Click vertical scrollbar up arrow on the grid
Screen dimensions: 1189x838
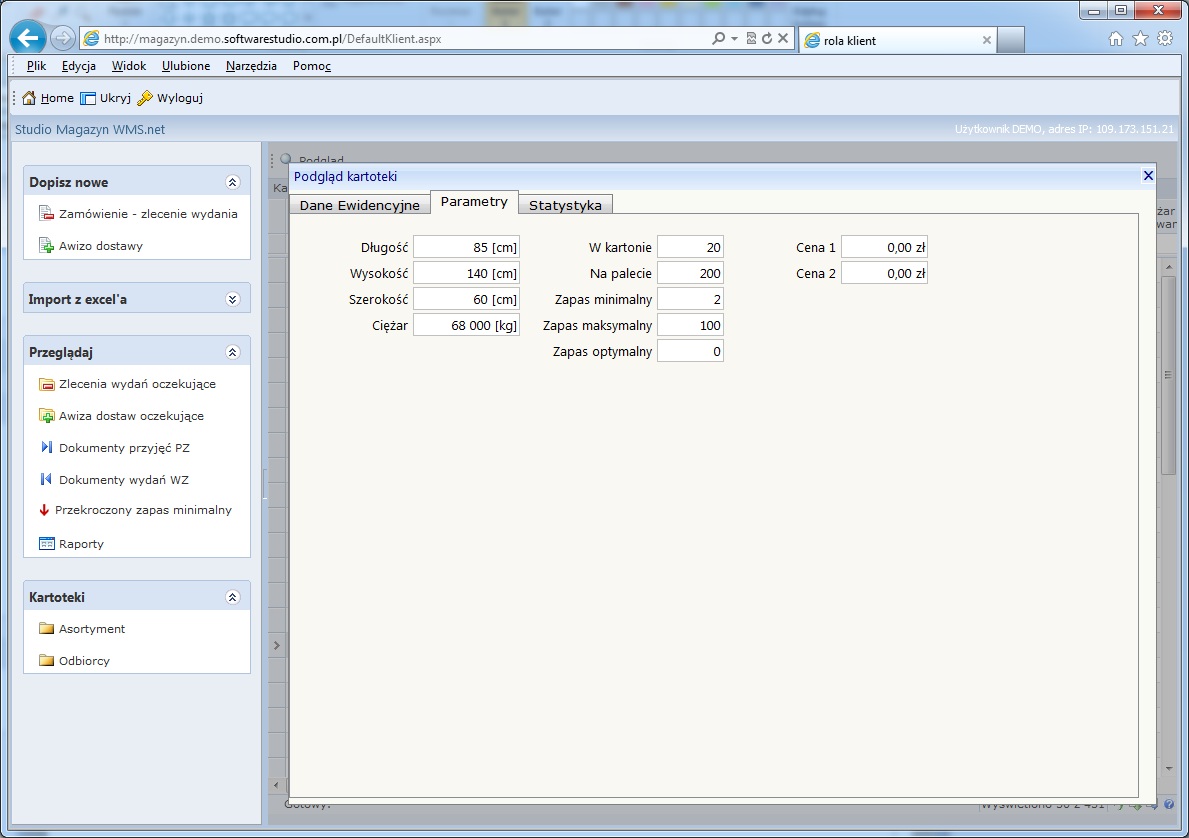tap(1169, 267)
